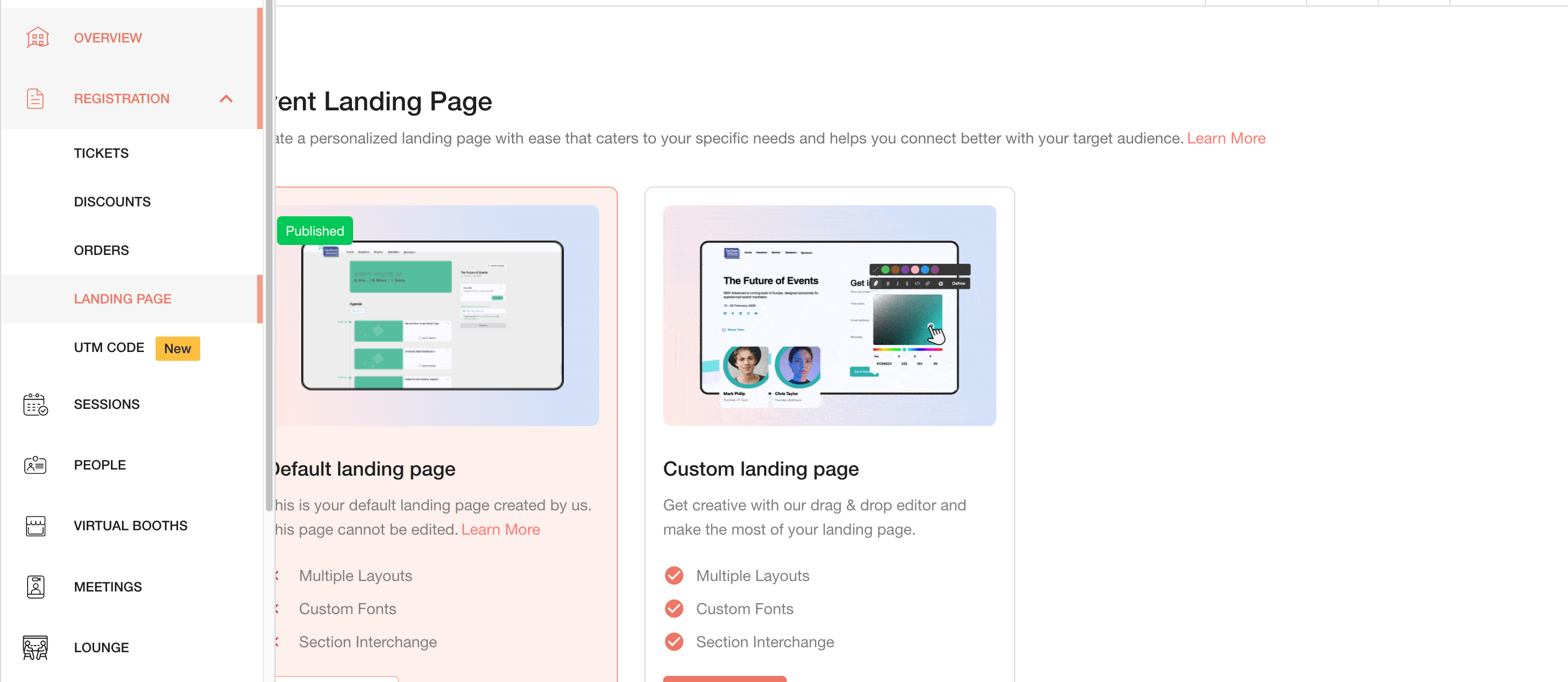The width and height of the screenshot is (1568, 682).
Task: Click the People ID card icon
Action: [x=35, y=465]
